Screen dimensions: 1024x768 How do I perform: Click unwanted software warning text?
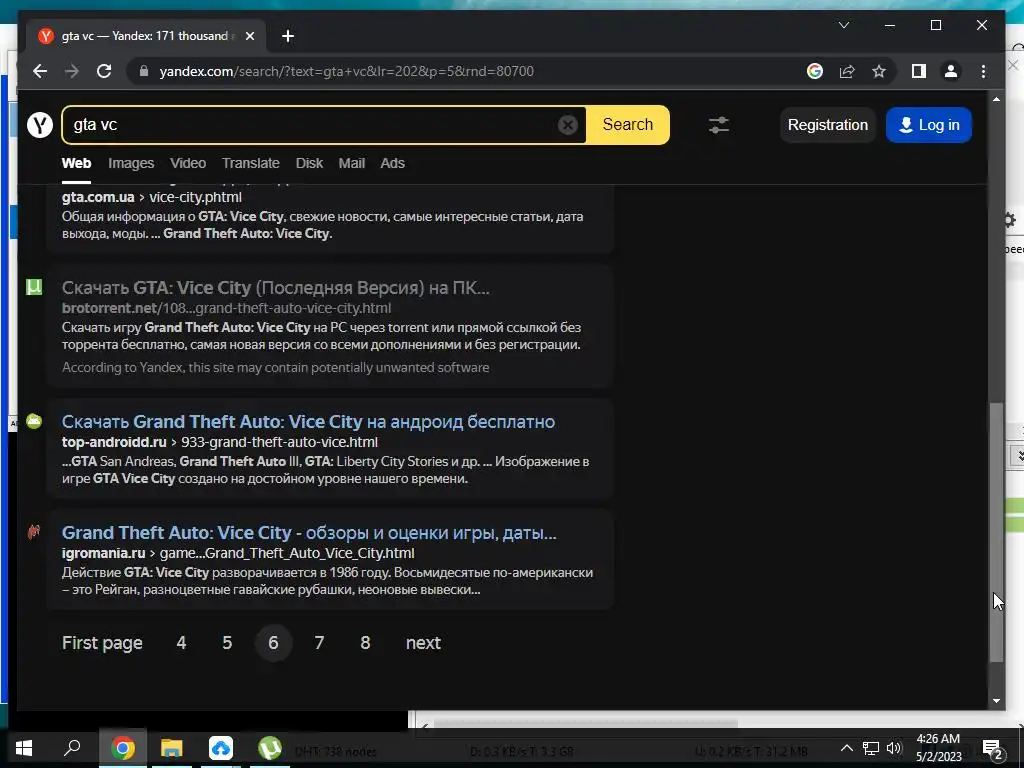coord(276,367)
